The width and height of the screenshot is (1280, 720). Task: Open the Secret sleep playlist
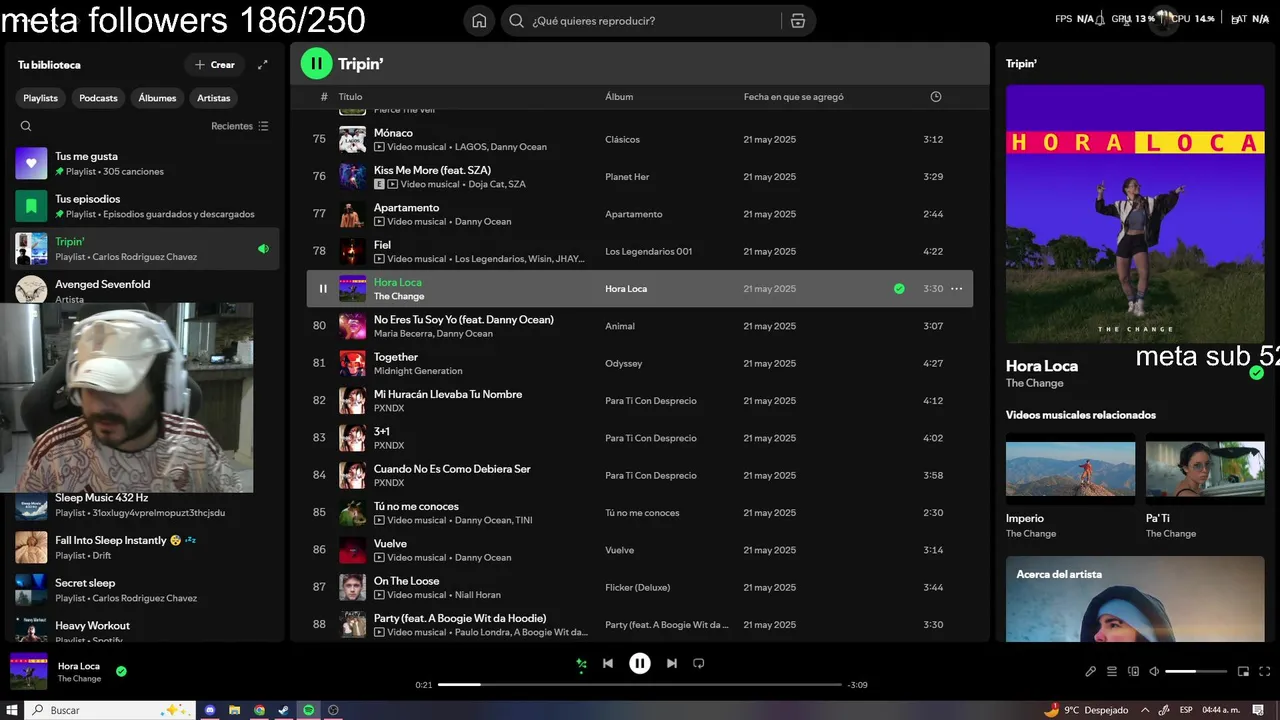coord(145,590)
